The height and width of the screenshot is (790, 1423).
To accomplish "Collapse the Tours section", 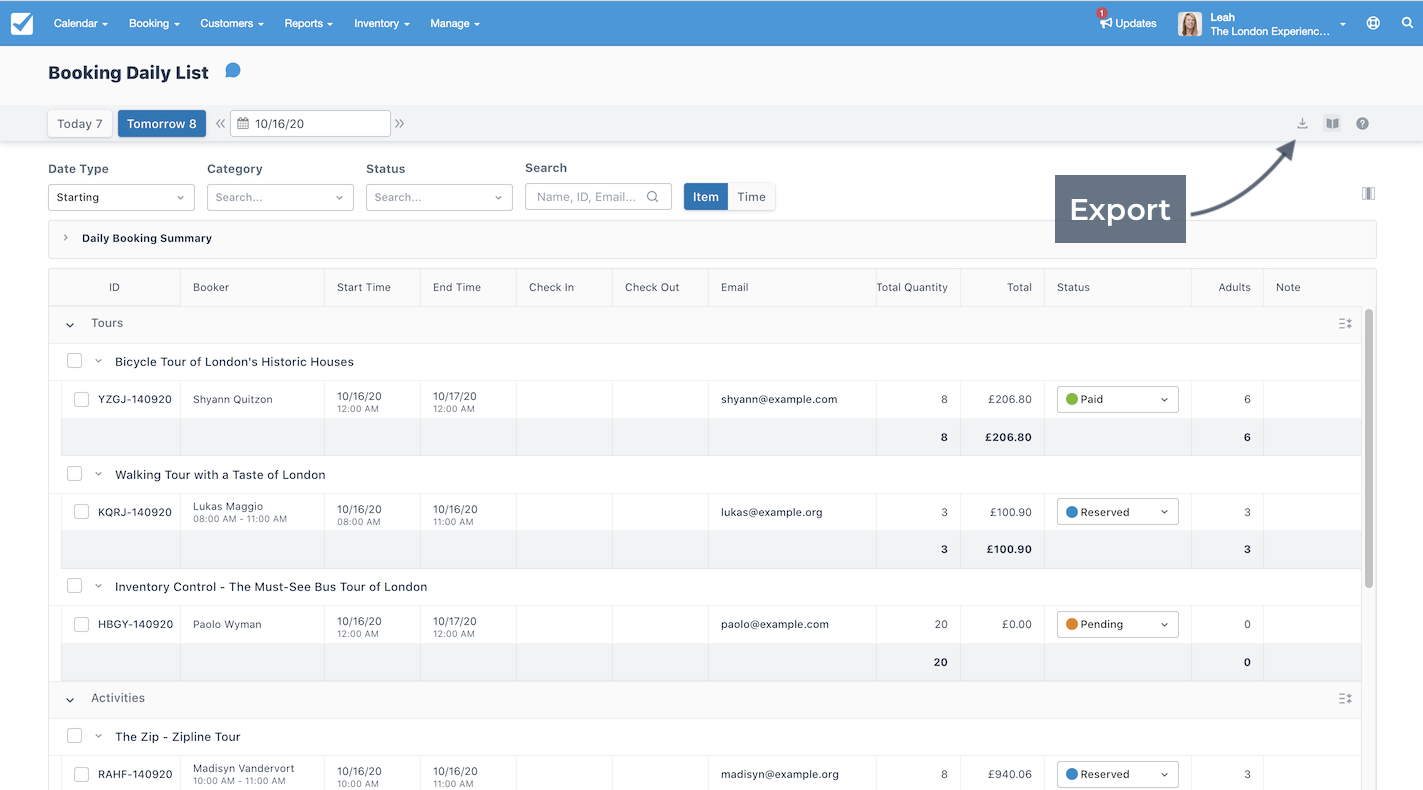I will (70, 325).
